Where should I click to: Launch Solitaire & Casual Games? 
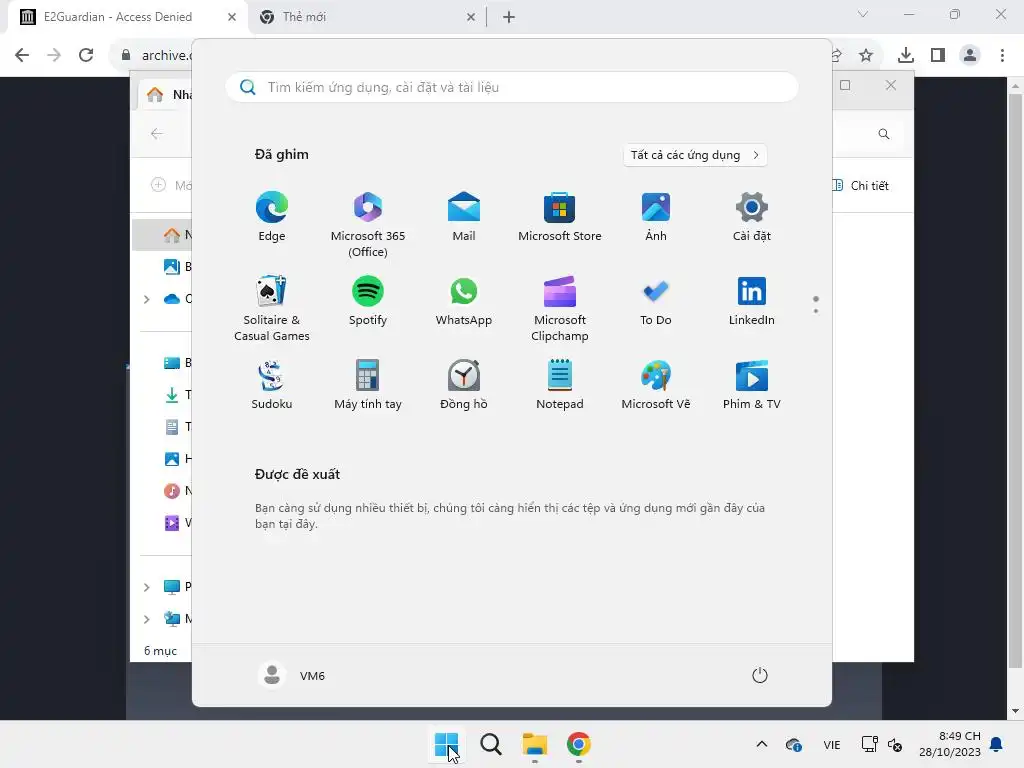point(272,309)
